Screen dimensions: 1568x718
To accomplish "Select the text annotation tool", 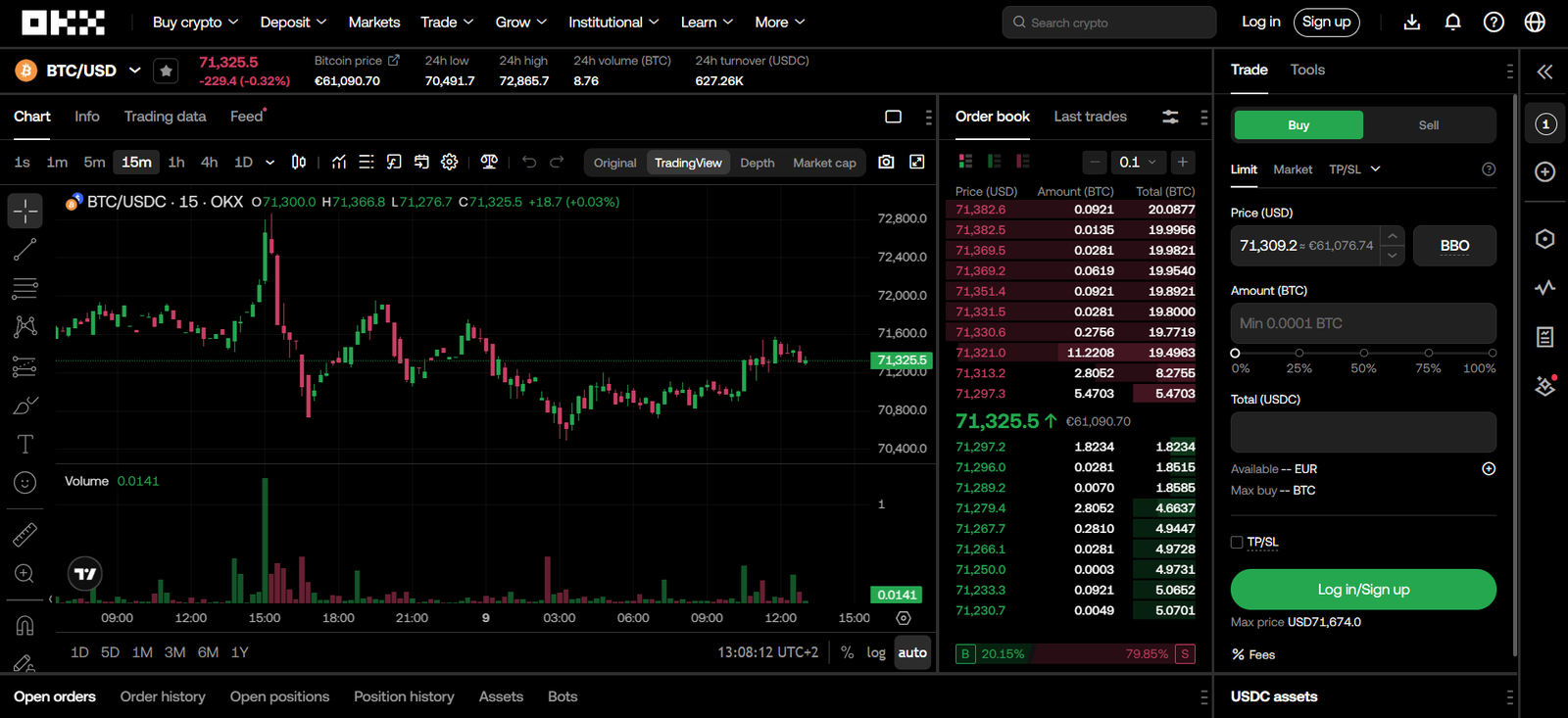I will [24, 444].
